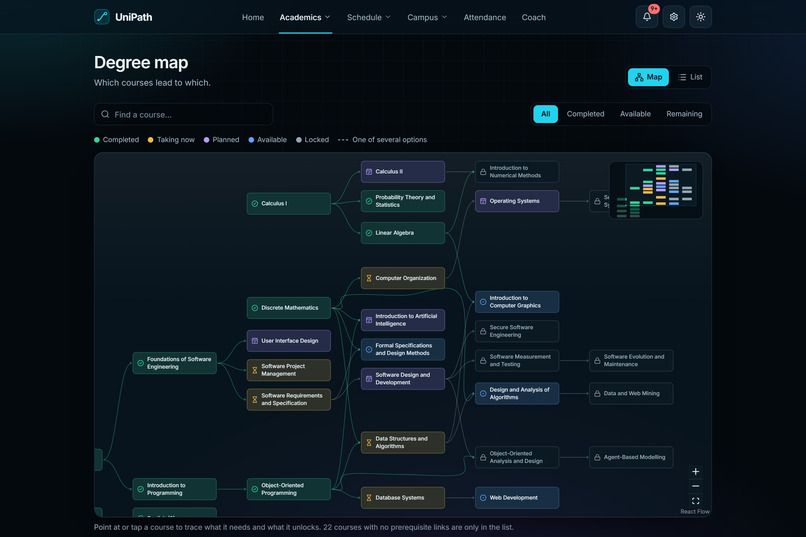
Task: Expand the Campus menu
Action: [427, 17]
